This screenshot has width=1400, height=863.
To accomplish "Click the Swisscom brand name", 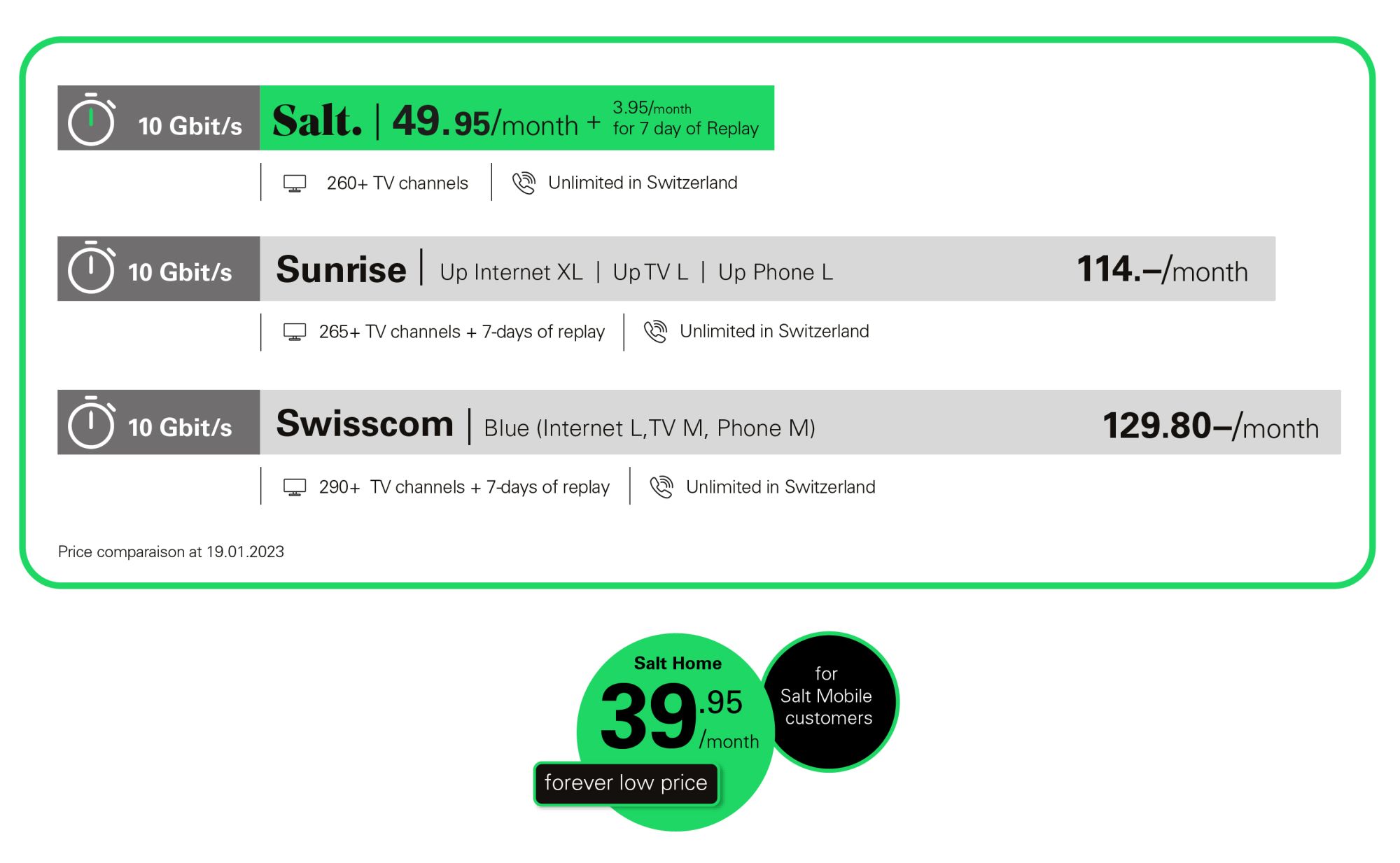I will point(365,423).
